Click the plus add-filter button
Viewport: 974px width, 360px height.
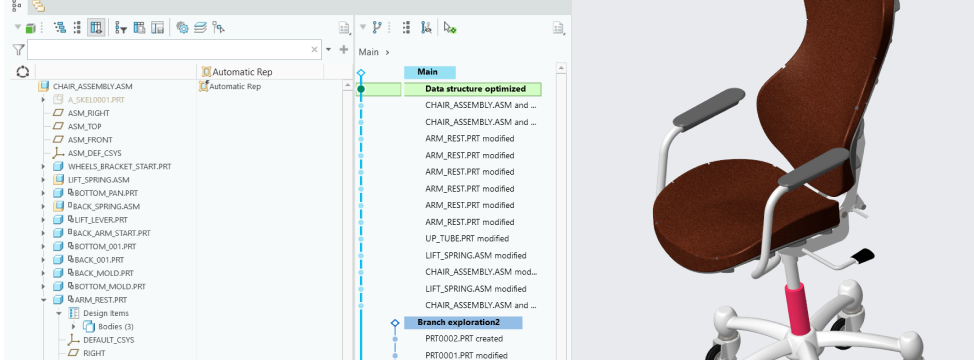click(344, 50)
